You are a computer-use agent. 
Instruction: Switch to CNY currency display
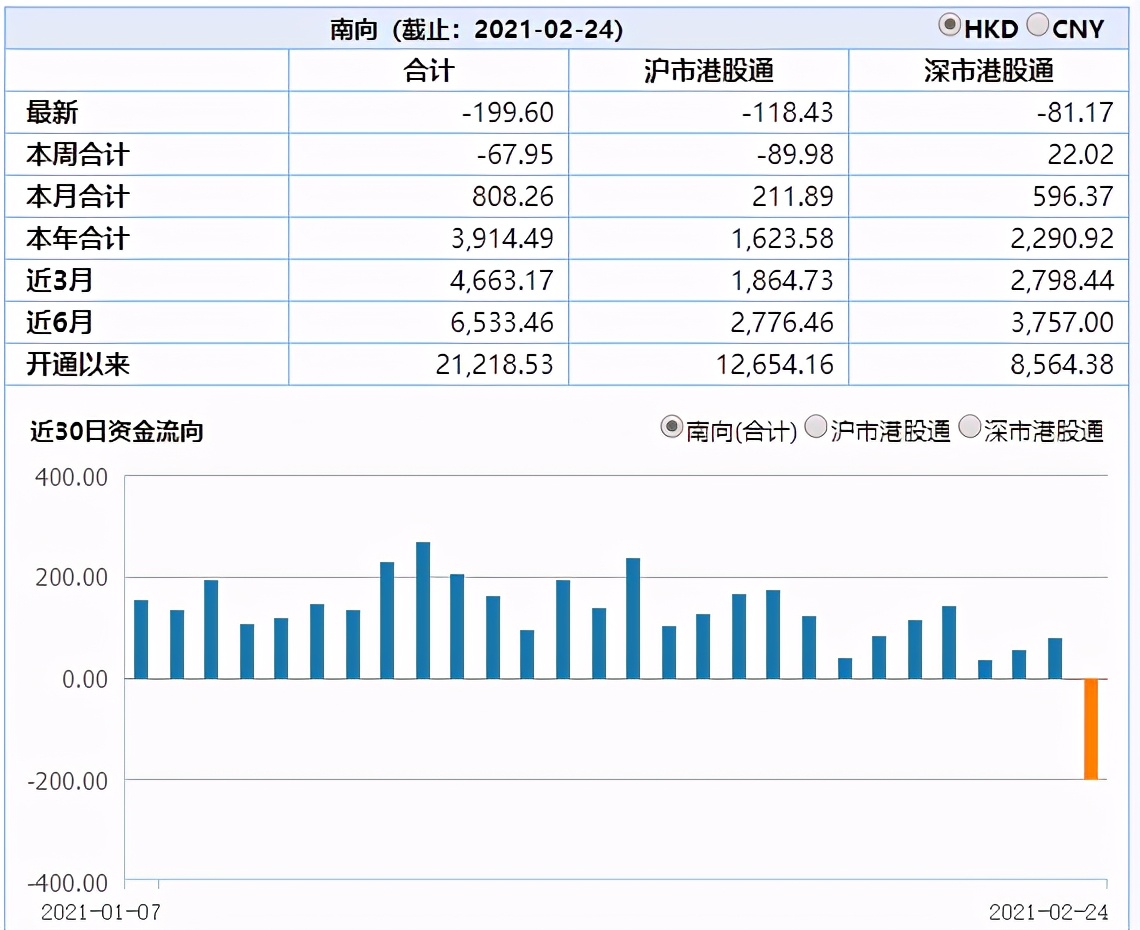pyautogui.click(x=1038, y=25)
